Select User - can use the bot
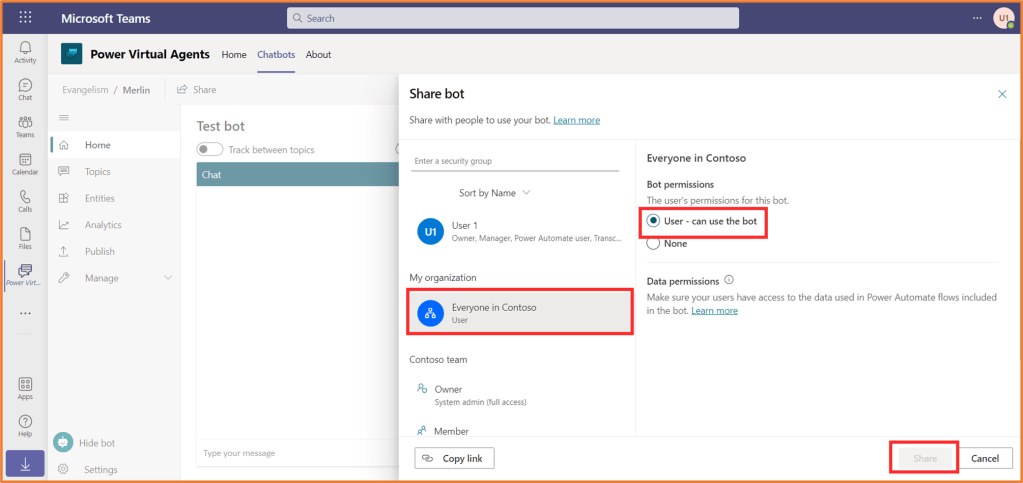1023x483 pixels. 654,221
